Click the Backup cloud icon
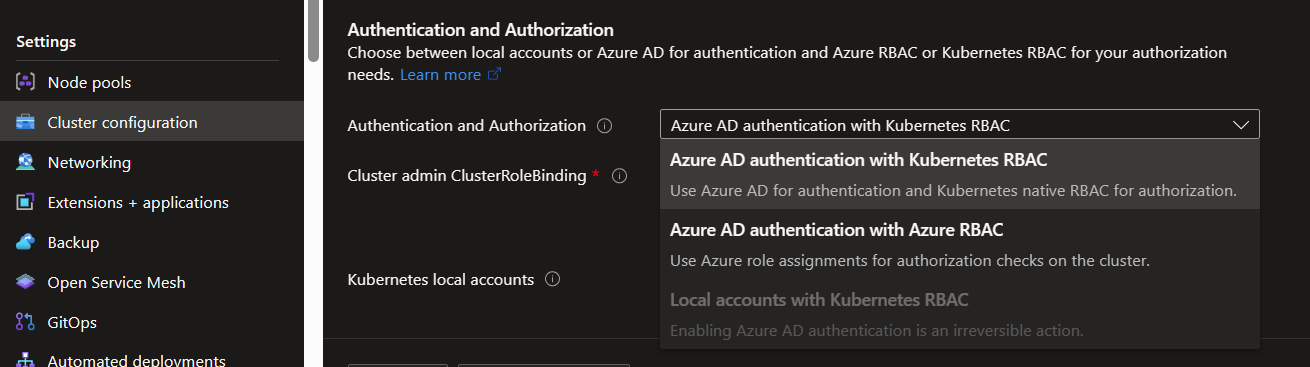The width and height of the screenshot is (1310, 367). [26, 242]
